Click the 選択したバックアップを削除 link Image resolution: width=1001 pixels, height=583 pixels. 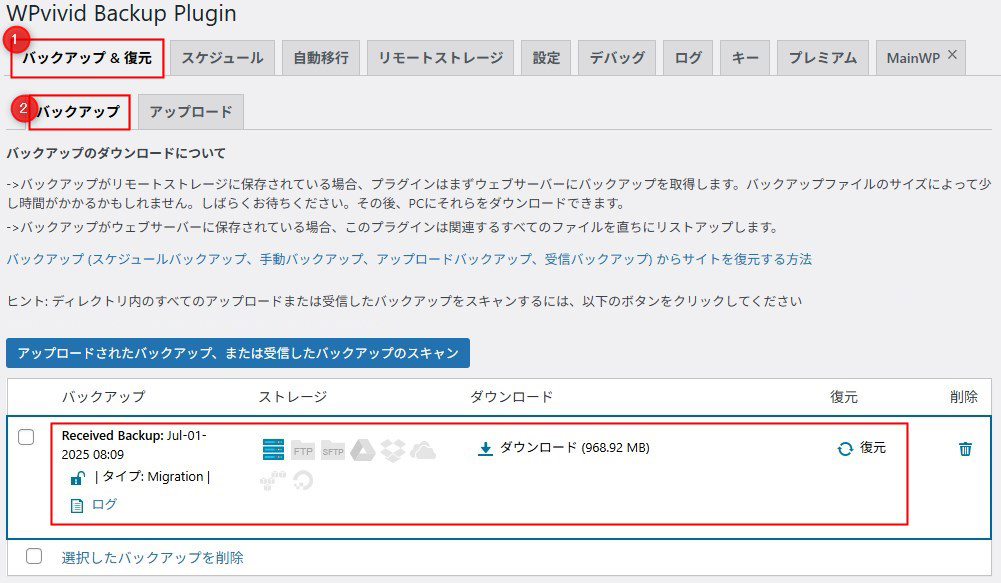(x=153, y=557)
